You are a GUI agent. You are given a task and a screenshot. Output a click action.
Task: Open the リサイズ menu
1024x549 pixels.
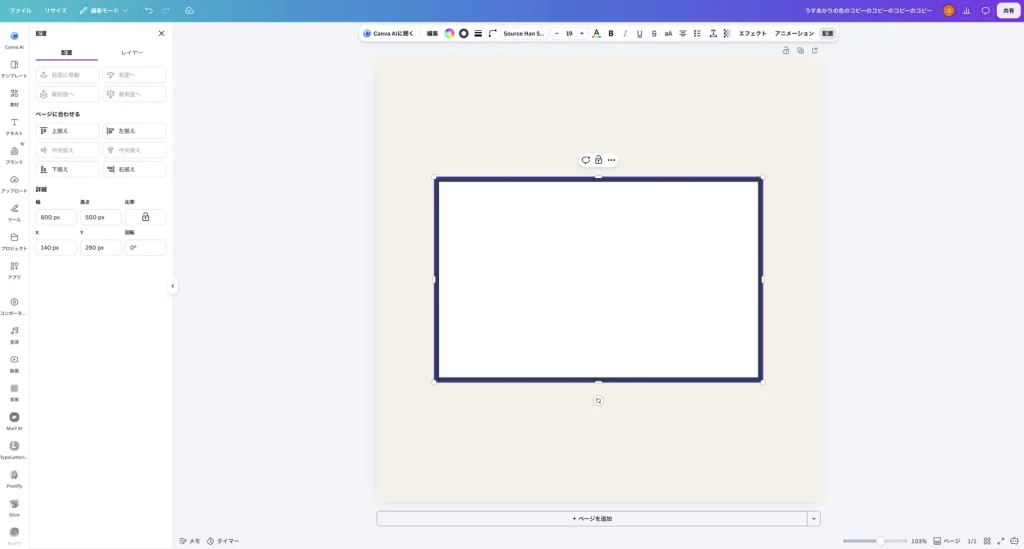click(56, 10)
